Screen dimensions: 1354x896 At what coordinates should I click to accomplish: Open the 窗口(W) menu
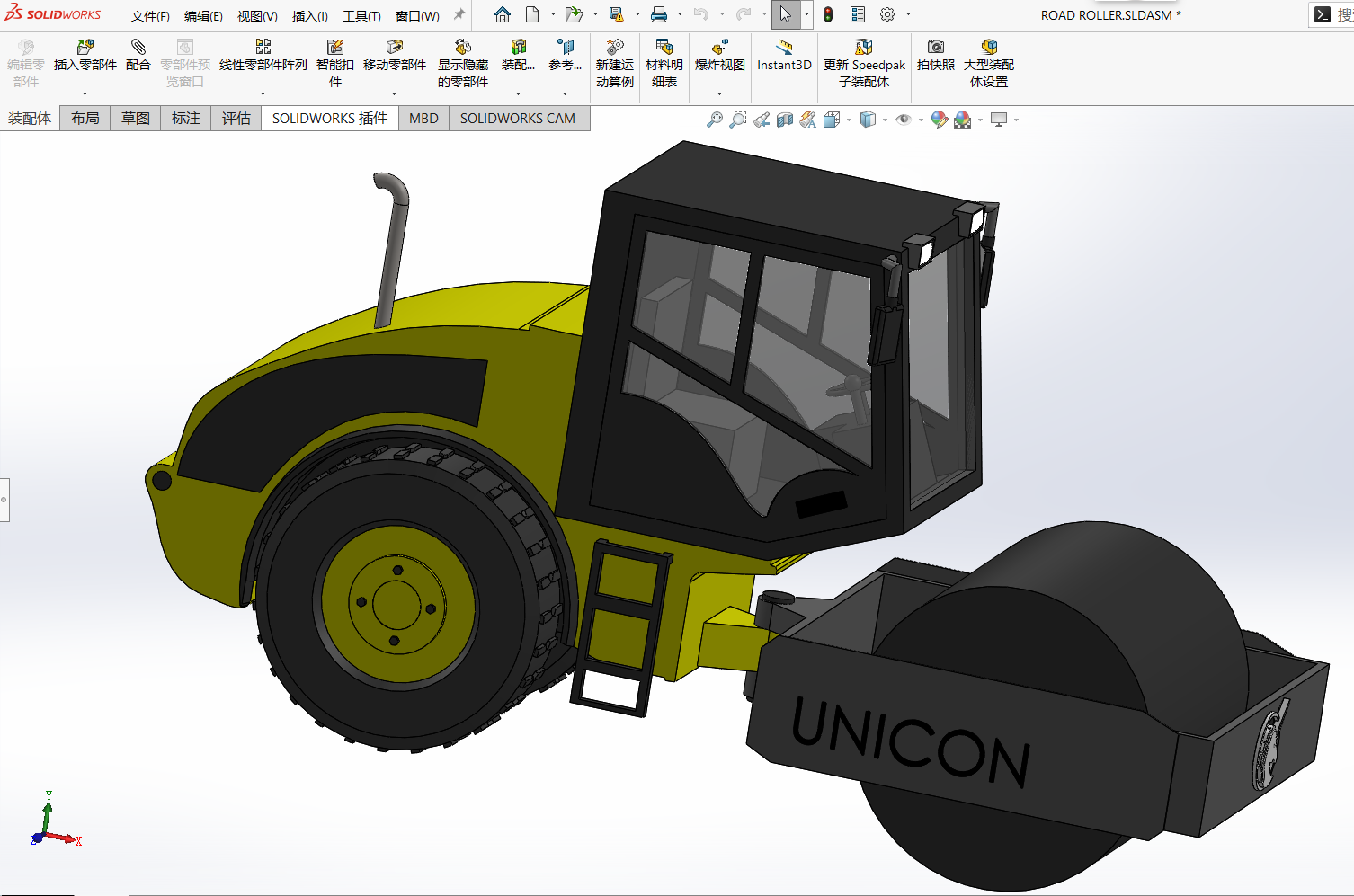click(x=417, y=16)
